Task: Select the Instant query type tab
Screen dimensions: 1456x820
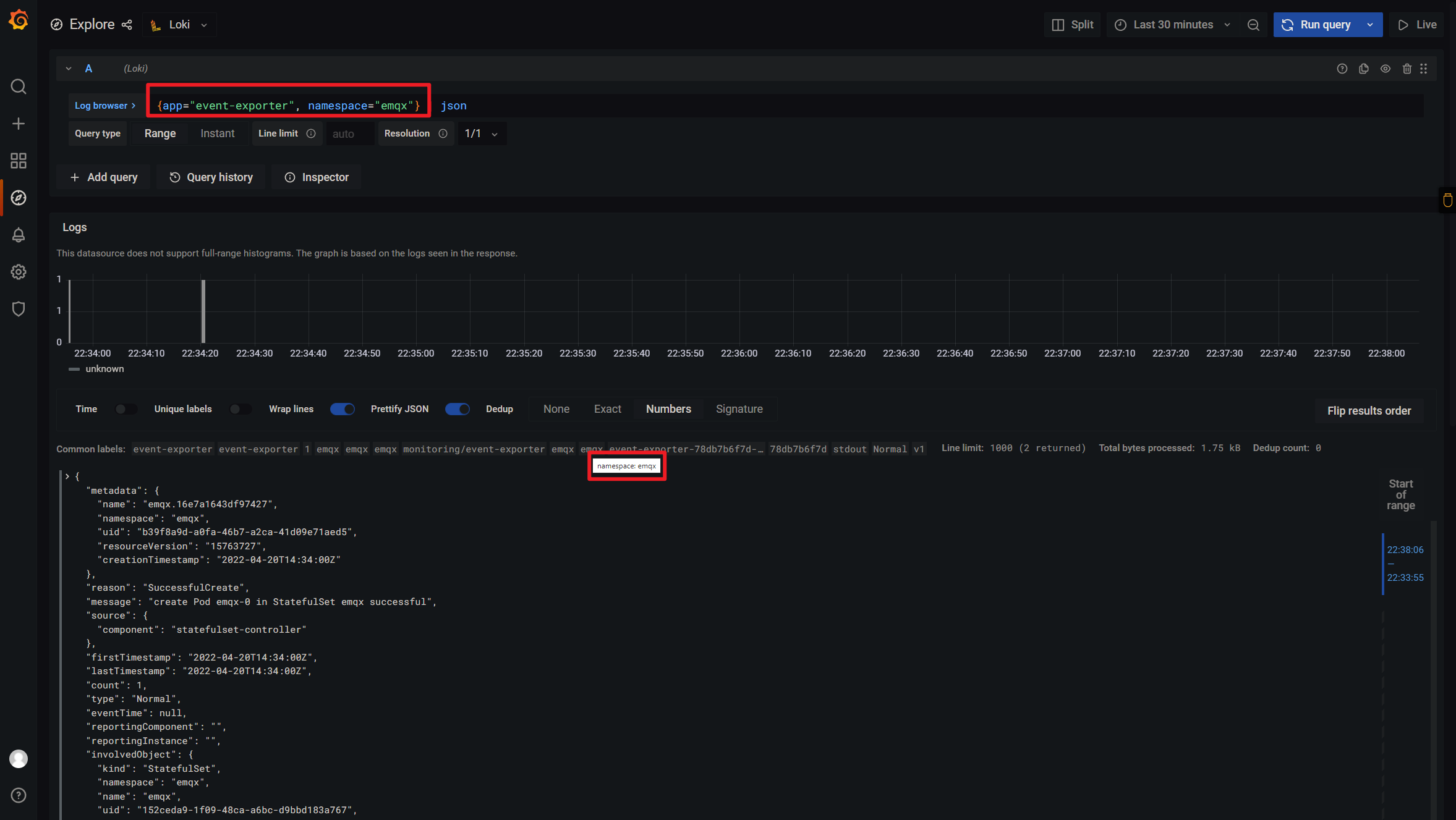Action: point(217,133)
